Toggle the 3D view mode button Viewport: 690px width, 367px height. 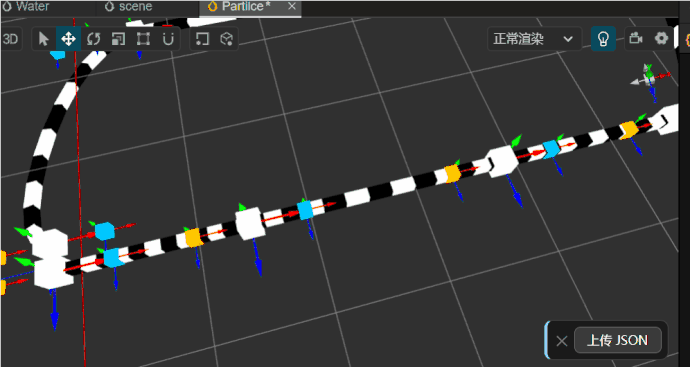tap(11, 39)
